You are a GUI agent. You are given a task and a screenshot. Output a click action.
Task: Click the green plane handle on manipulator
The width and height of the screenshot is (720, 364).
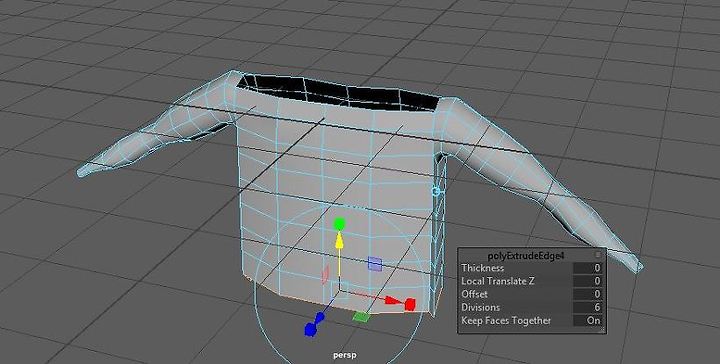pyautogui.click(x=361, y=317)
